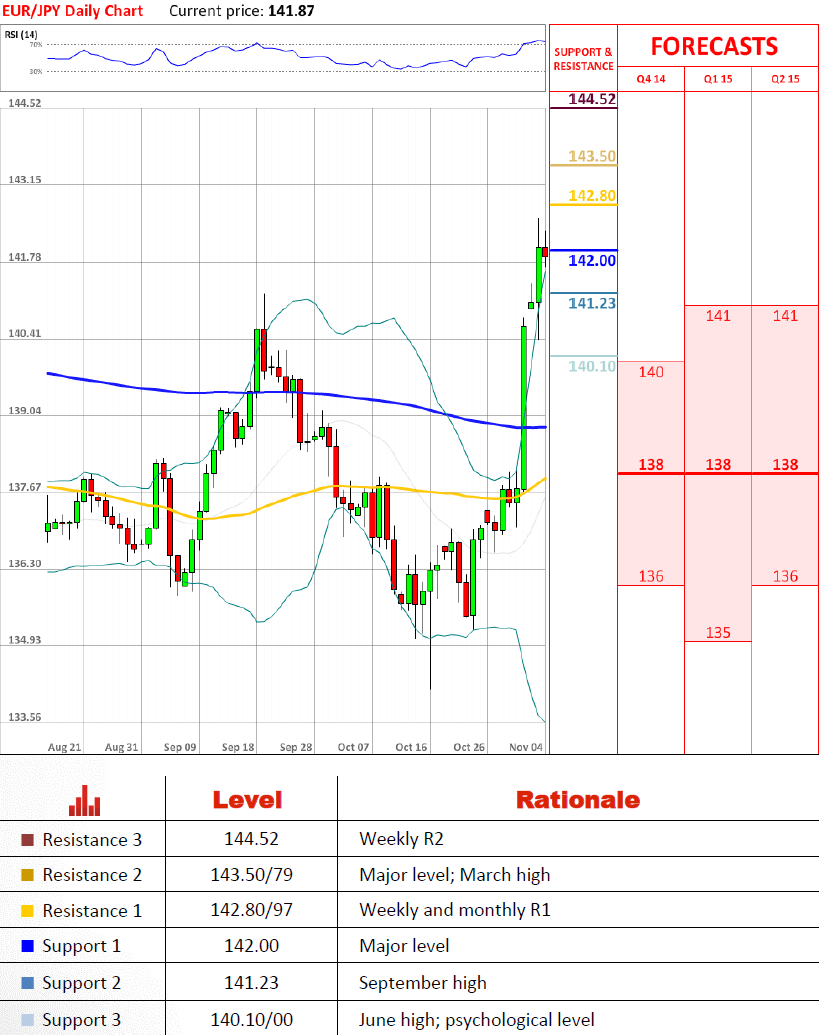Click the Q4 14 median forecast 138
Viewport: 819px width, 1035px height.
coord(651,465)
